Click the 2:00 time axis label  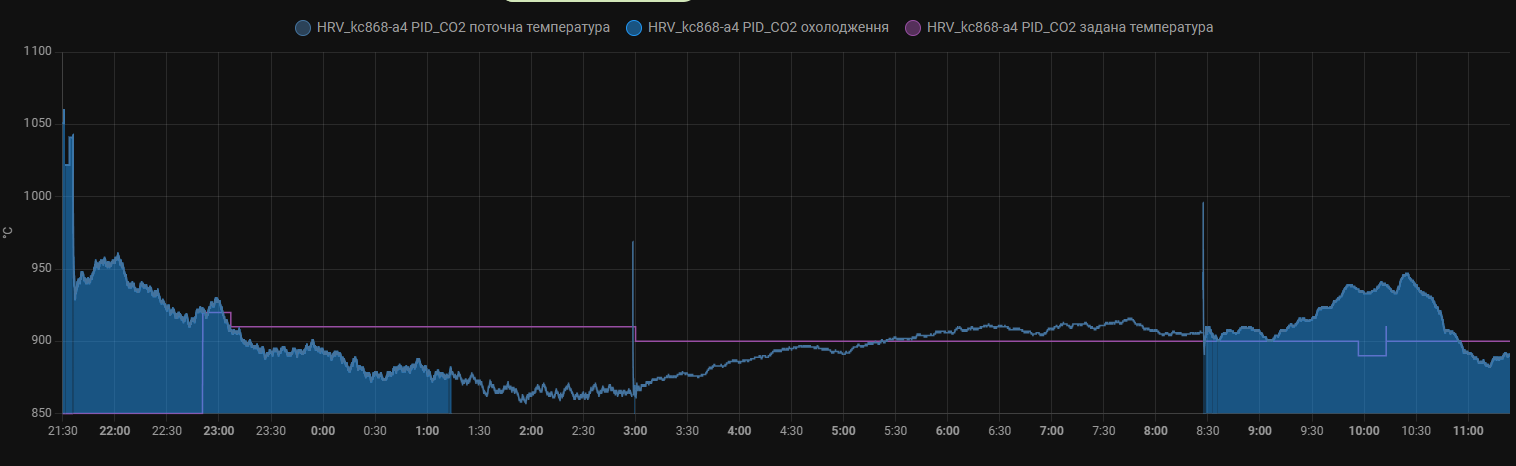pos(531,431)
